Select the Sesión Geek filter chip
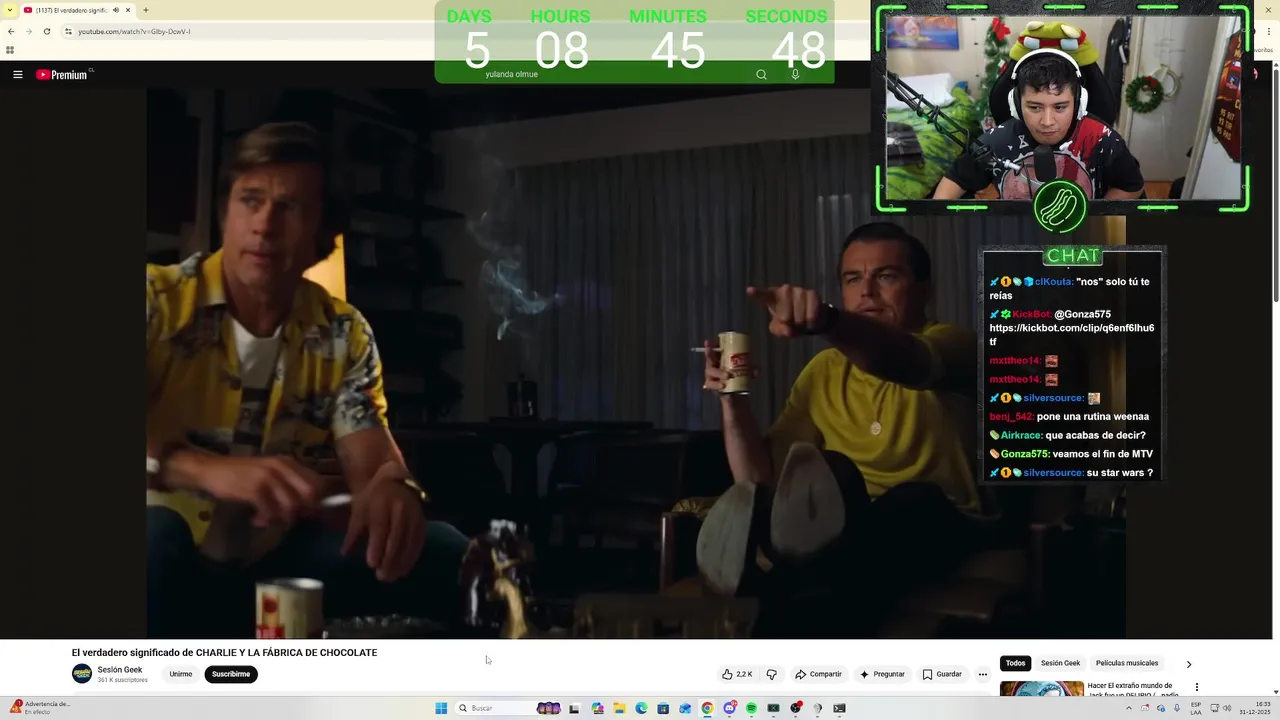This screenshot has height=720, width=1280. point(1060,663)
